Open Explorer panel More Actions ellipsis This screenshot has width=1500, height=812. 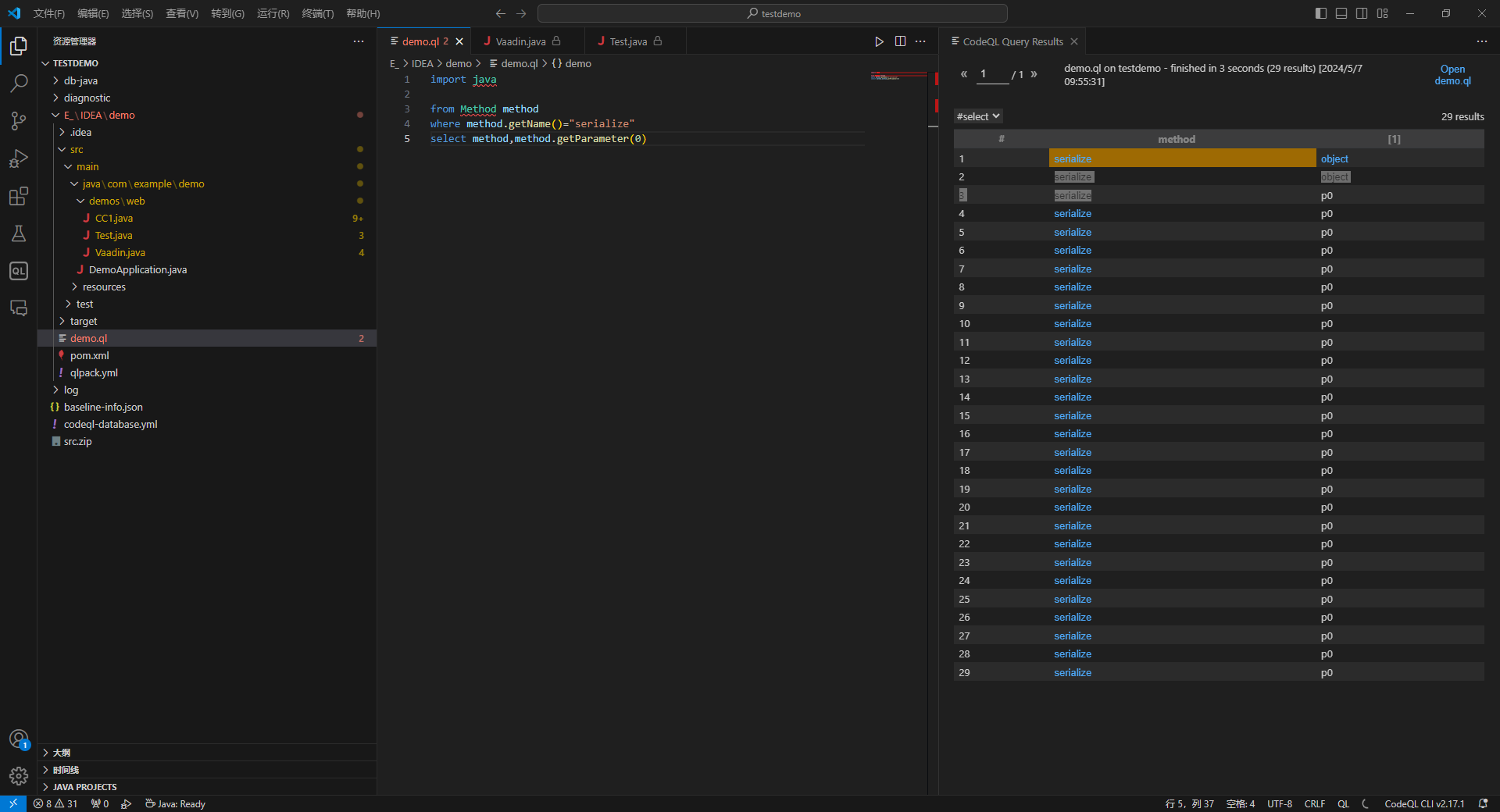359,41
